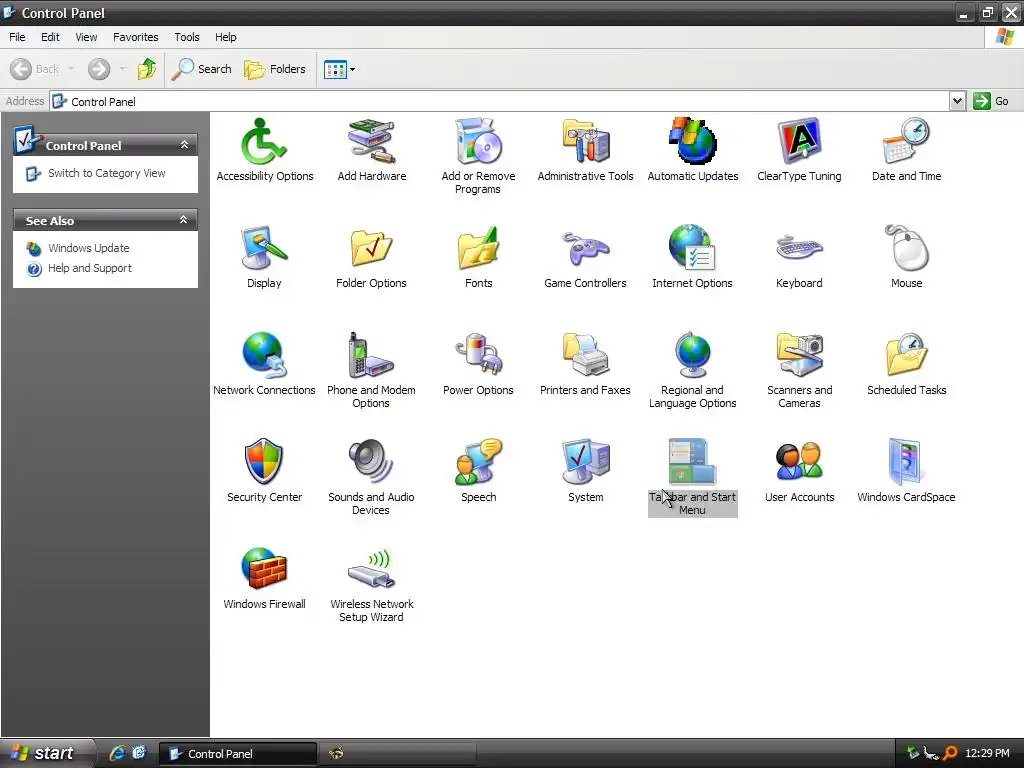The height and width of the screenshot is (768, 1024).
Task: Select Printers and Faxes icon
Action: pyautogui.click(x=585, y=355)
